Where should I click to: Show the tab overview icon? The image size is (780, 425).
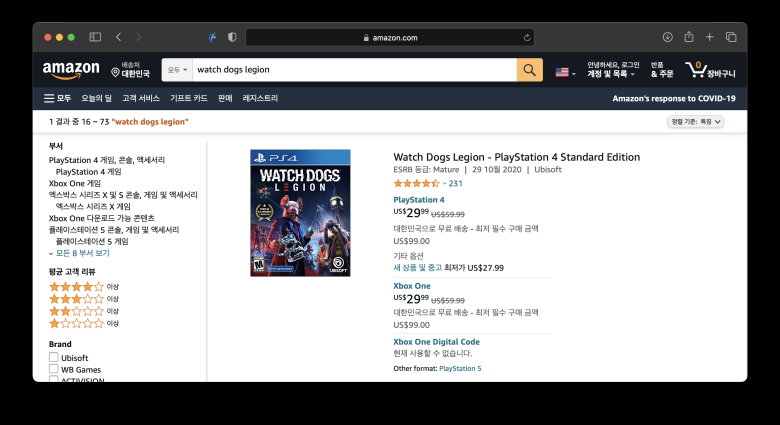click(731, 37)
